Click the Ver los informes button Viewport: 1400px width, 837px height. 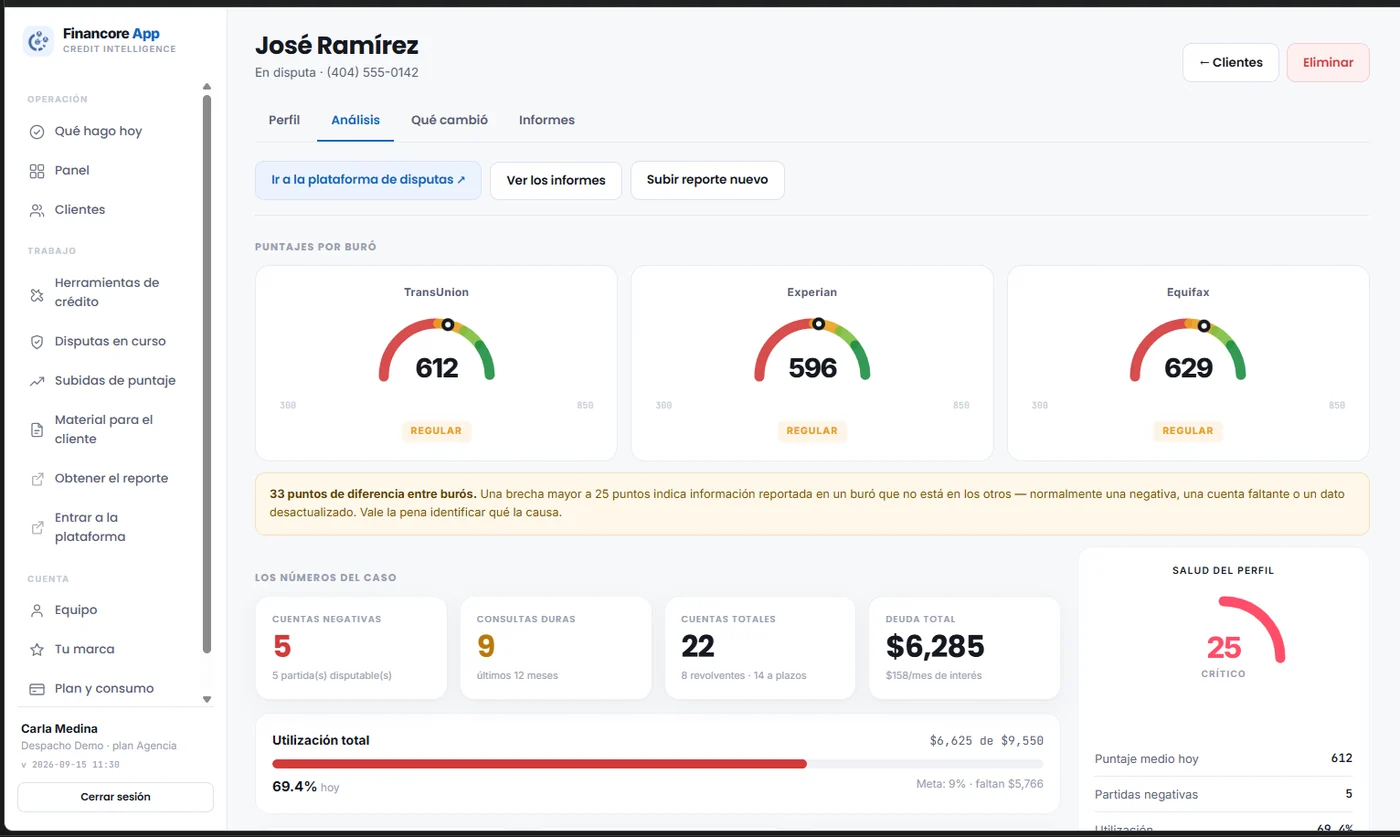tap(556, 180)
